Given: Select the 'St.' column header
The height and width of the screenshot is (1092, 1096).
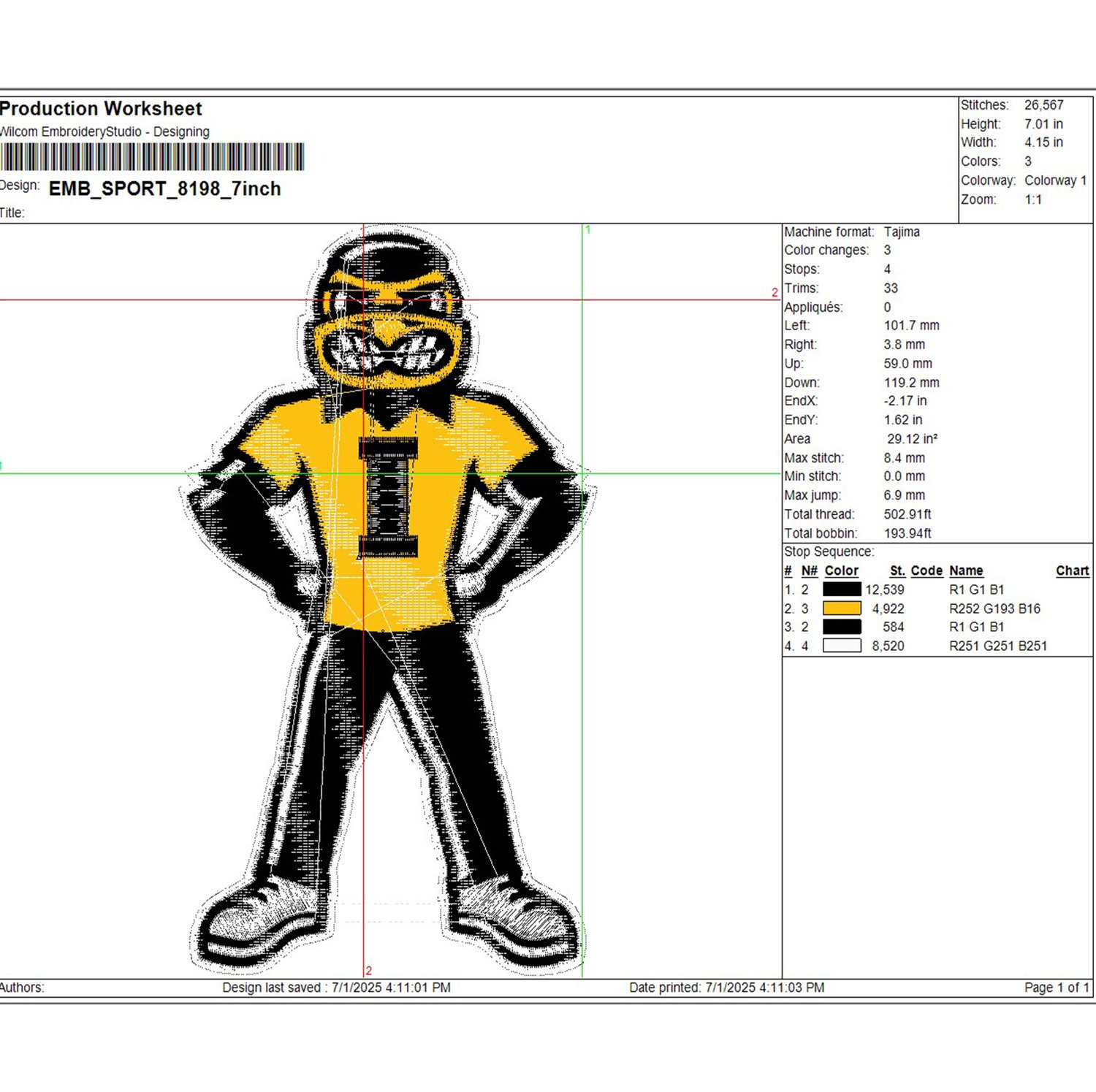Looking at the screenshot, I should point(898,570).
